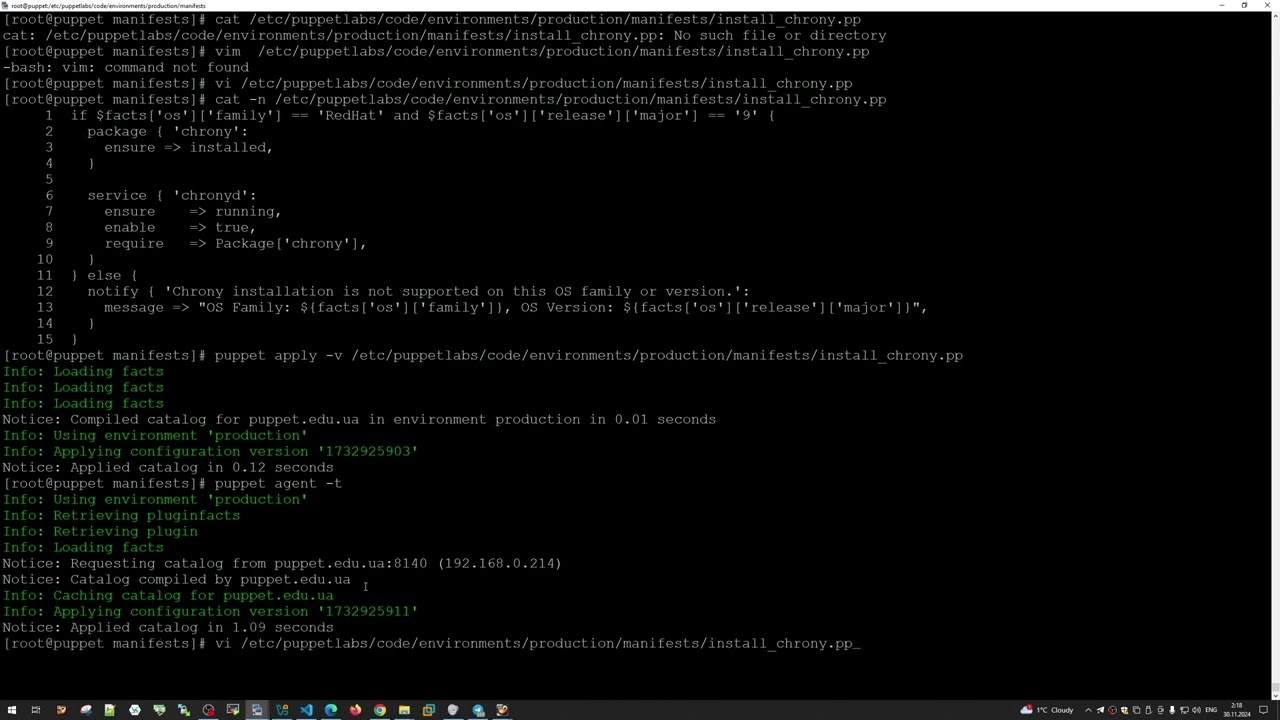Screen dimensions: 1280x720
Task: Click the Telegram tray icon
Action: [x=1100, y=710]
